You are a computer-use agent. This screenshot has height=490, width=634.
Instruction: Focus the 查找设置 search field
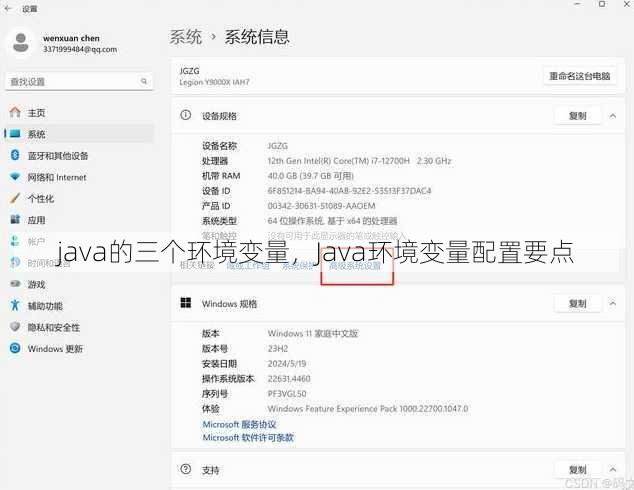79,82
